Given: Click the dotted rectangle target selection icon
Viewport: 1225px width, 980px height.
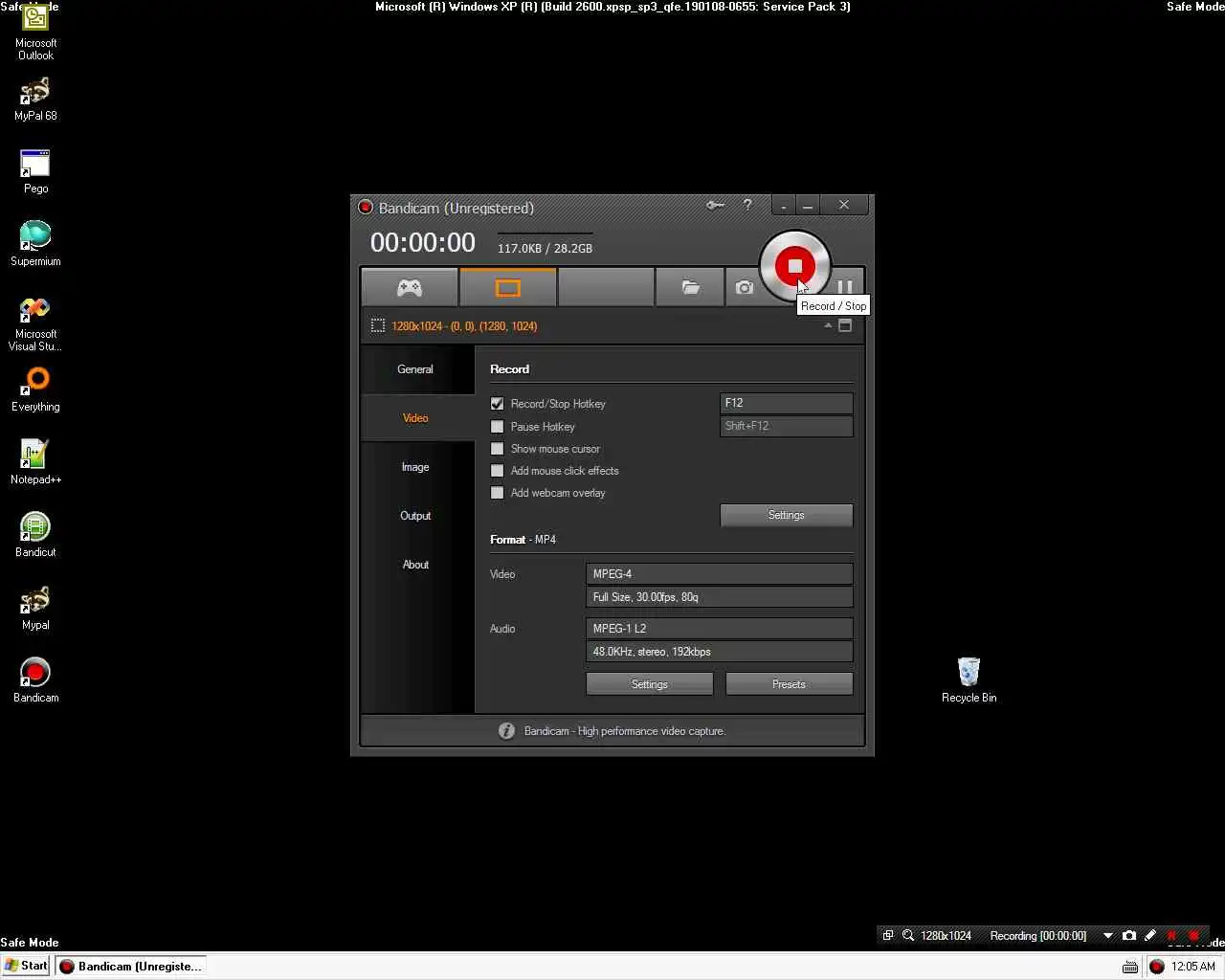Looking at the screenshot, I should click(378, 326).
